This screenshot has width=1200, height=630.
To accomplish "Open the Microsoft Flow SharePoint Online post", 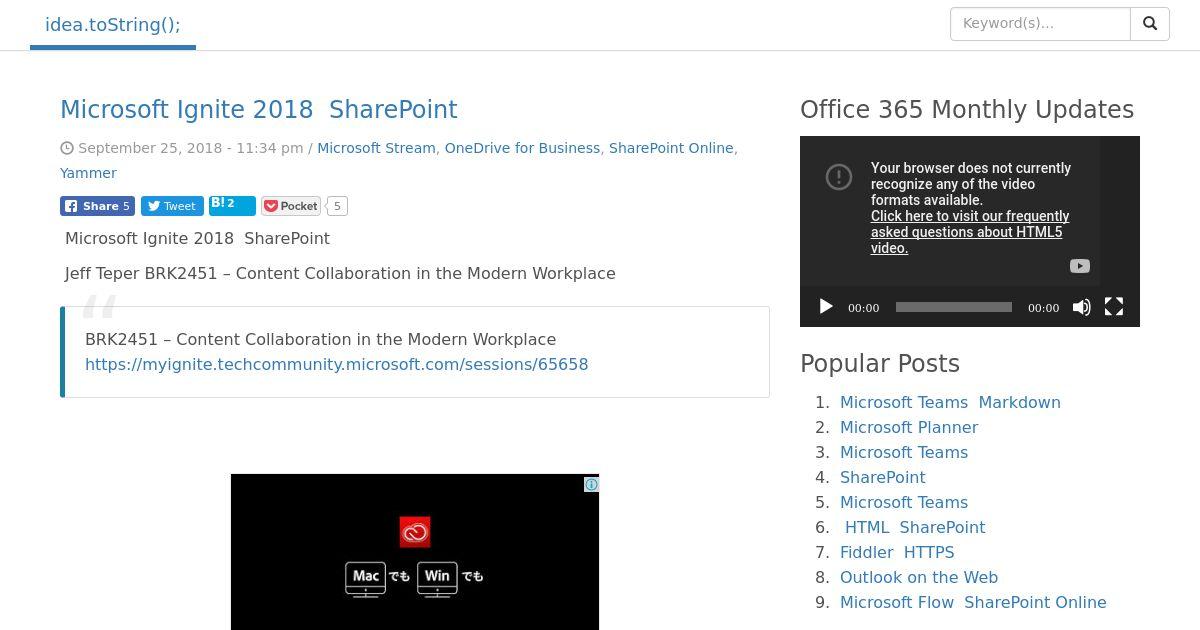I will (x=973, y=602).
